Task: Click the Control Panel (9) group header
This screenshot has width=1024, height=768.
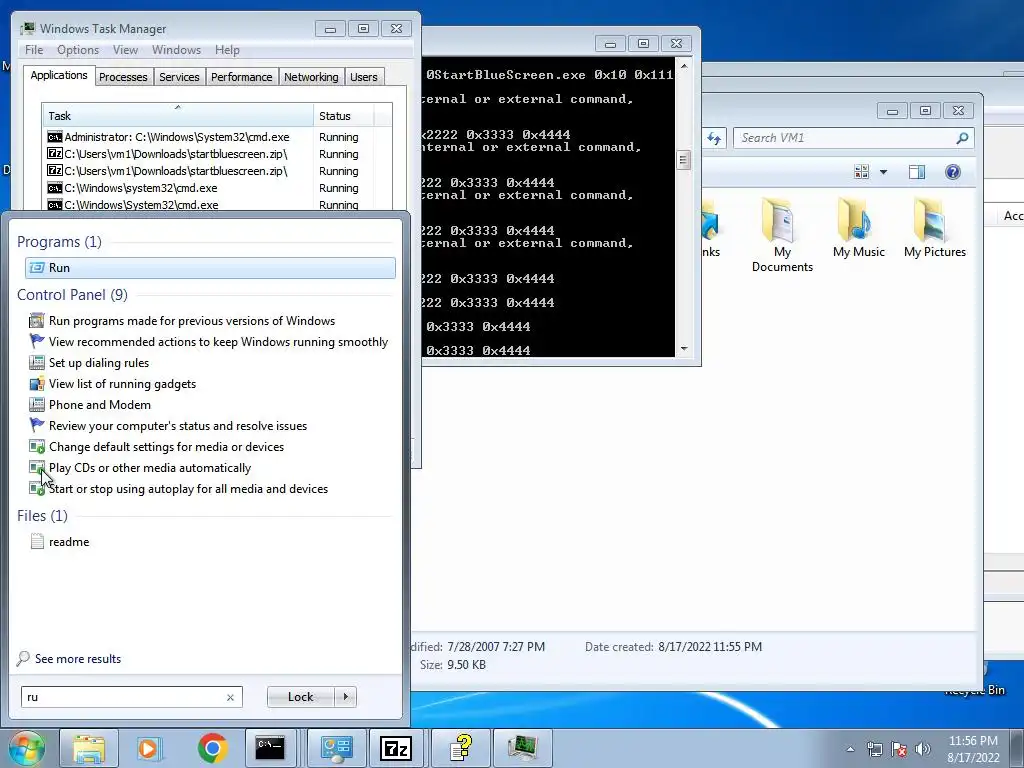Action: click(72, 295)
